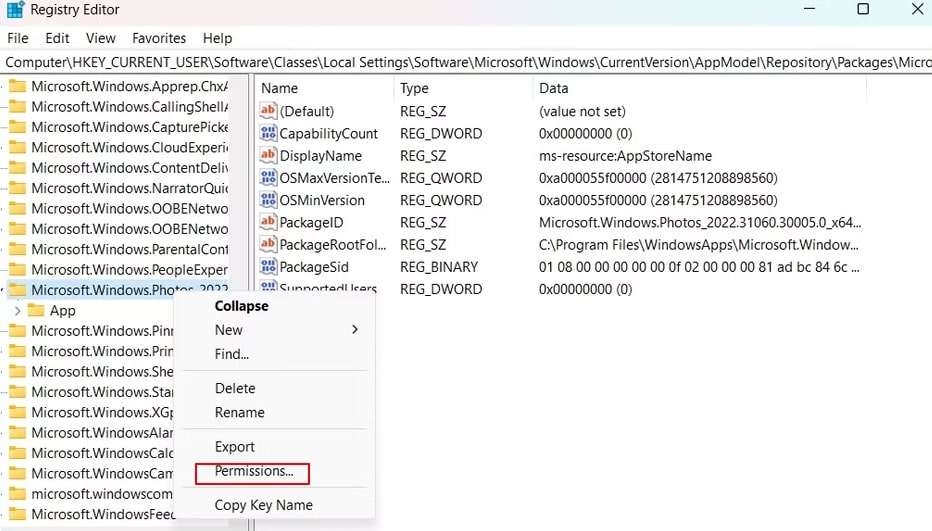Click the Registry Editor app icon in title bar
The height and width of the screenshot is (531, 932).
coord(15,10)
